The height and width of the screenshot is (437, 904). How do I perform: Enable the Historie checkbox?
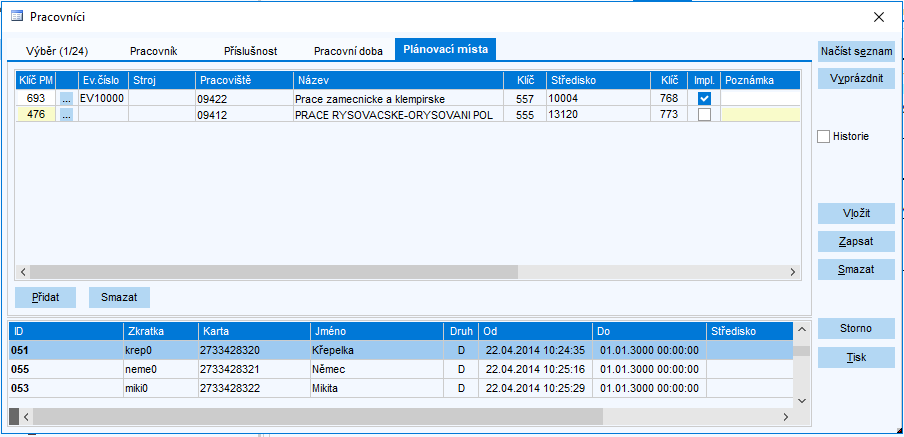pos(824,136)
